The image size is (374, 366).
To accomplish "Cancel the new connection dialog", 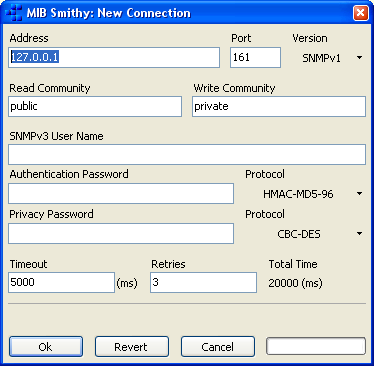I will [218, 347].
